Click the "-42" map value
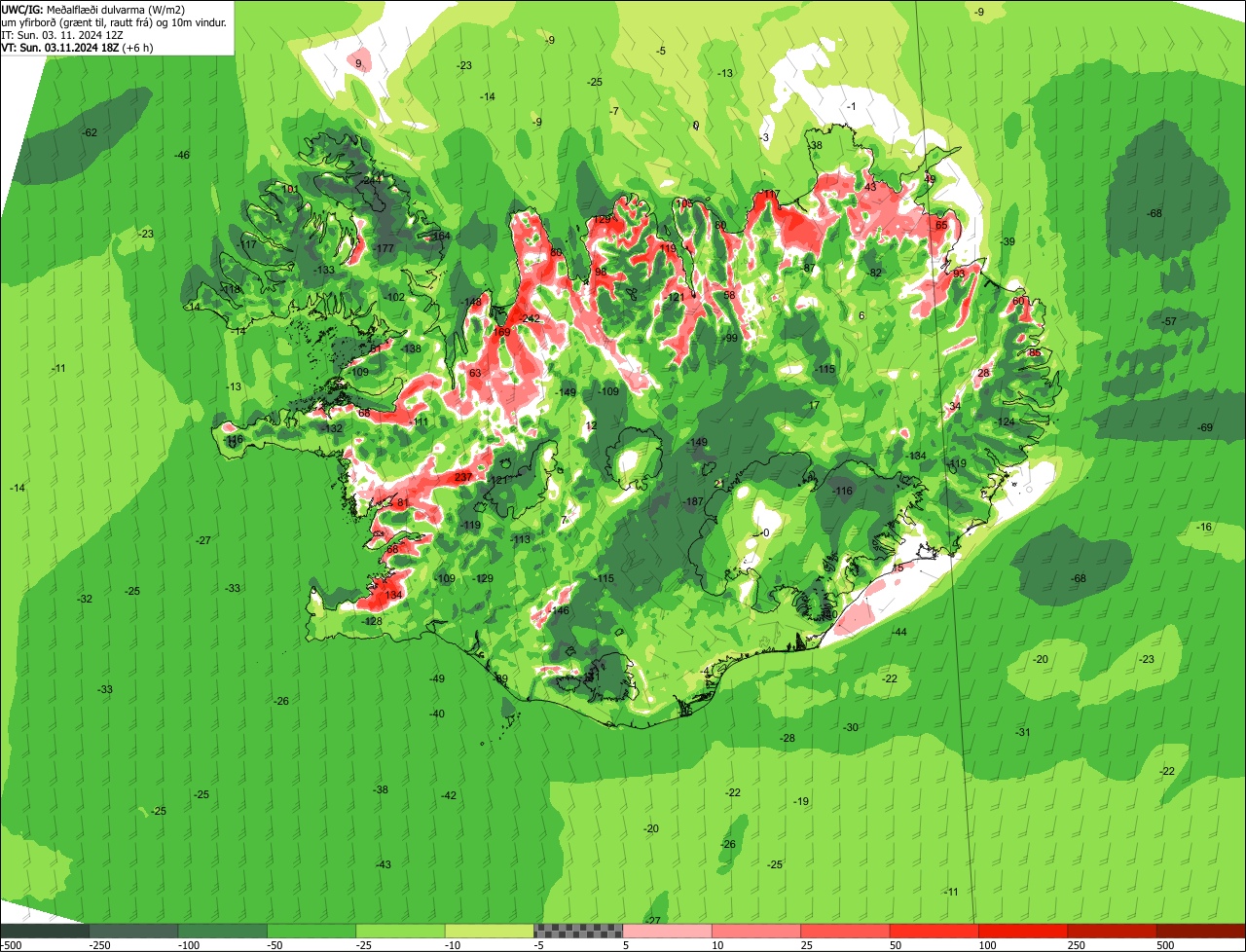This screenshot has height=952, width=1246. tap(449, 796)
